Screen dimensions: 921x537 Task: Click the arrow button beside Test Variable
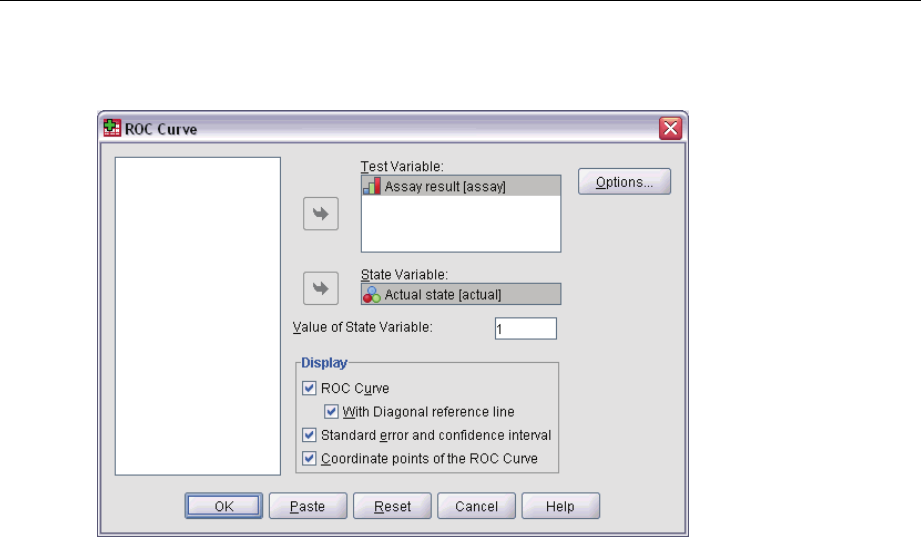pyautogui.click(x=321, y=213)
